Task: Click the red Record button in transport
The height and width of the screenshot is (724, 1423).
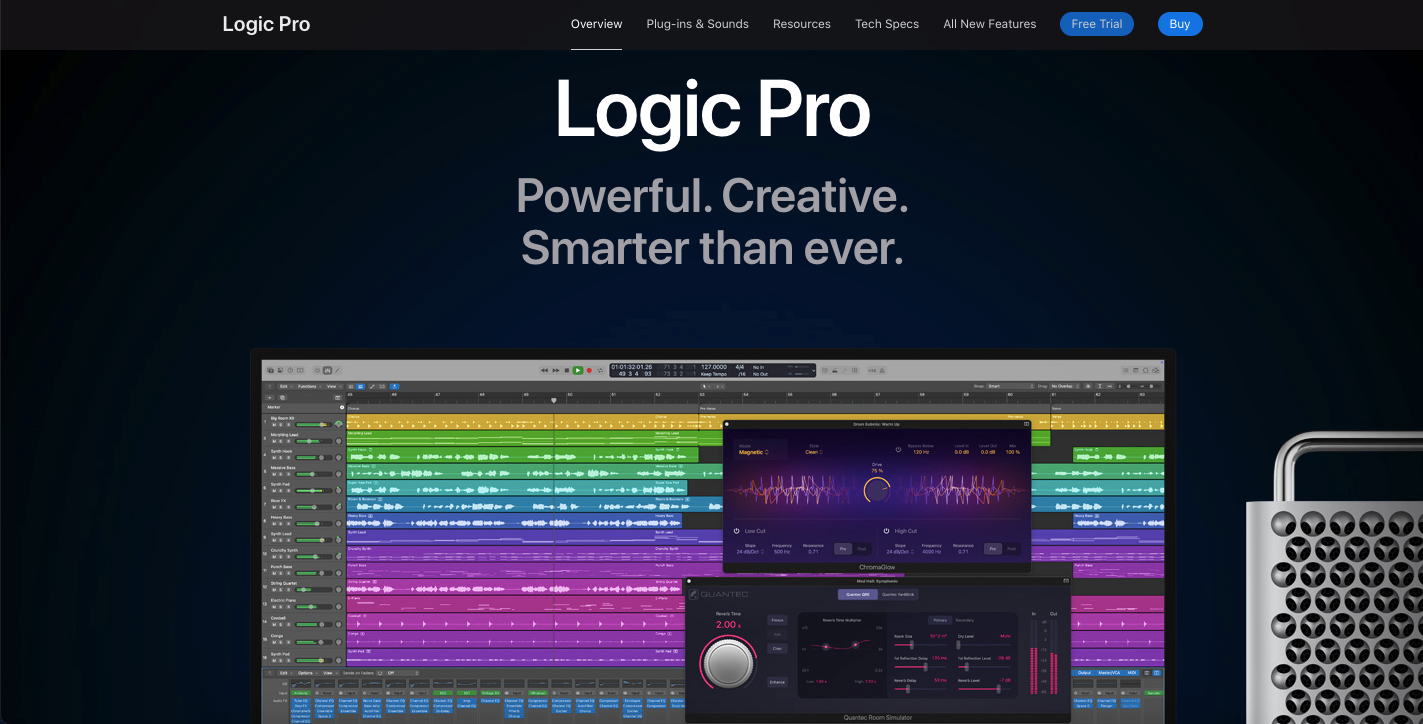Action: click(x=589, y=370)
